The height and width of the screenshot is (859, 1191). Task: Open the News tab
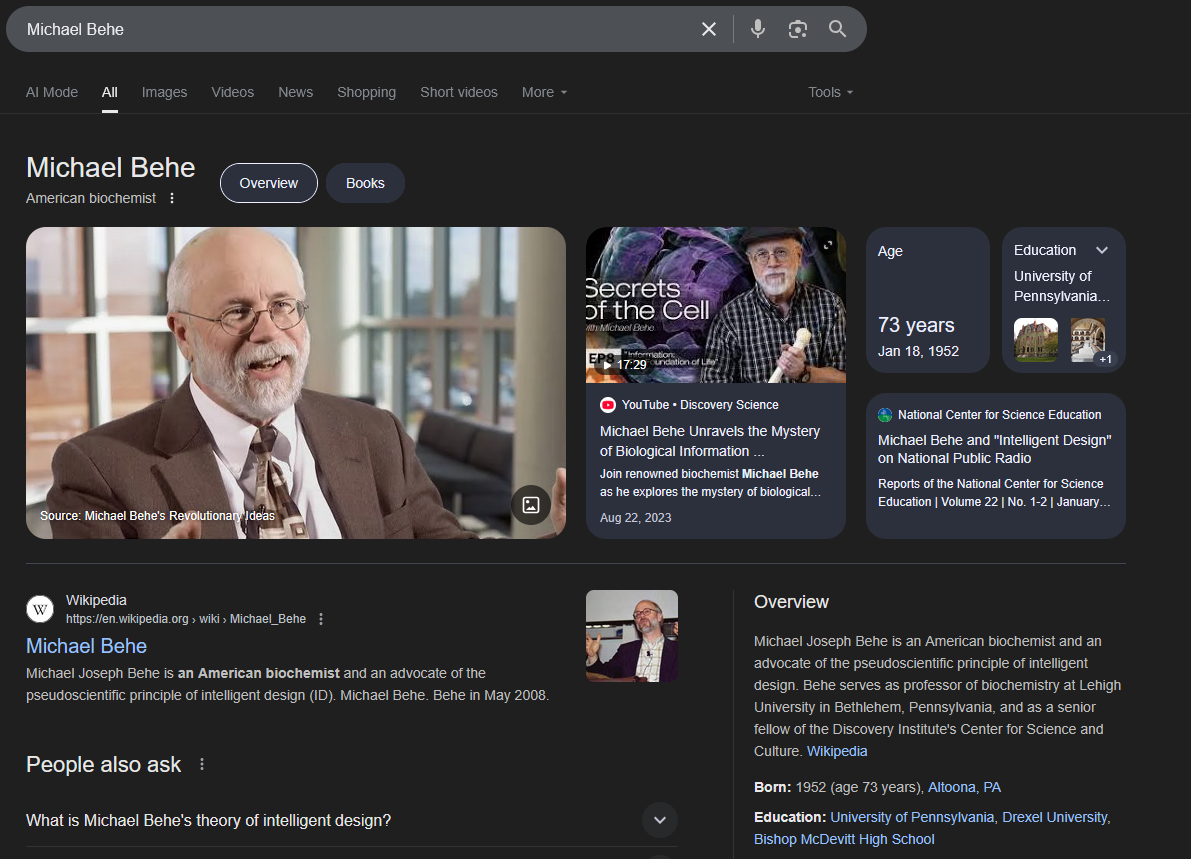(x=295, y=92)
